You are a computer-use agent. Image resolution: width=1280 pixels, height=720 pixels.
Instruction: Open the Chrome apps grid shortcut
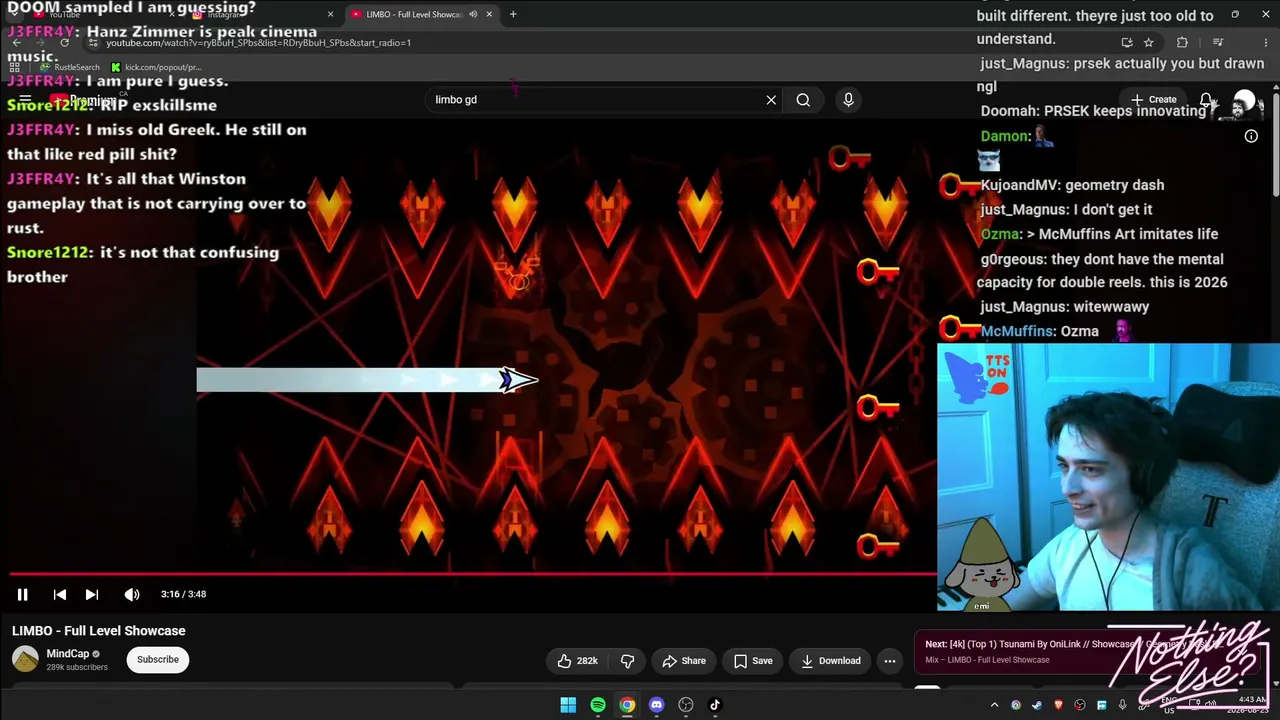point(14,68)
